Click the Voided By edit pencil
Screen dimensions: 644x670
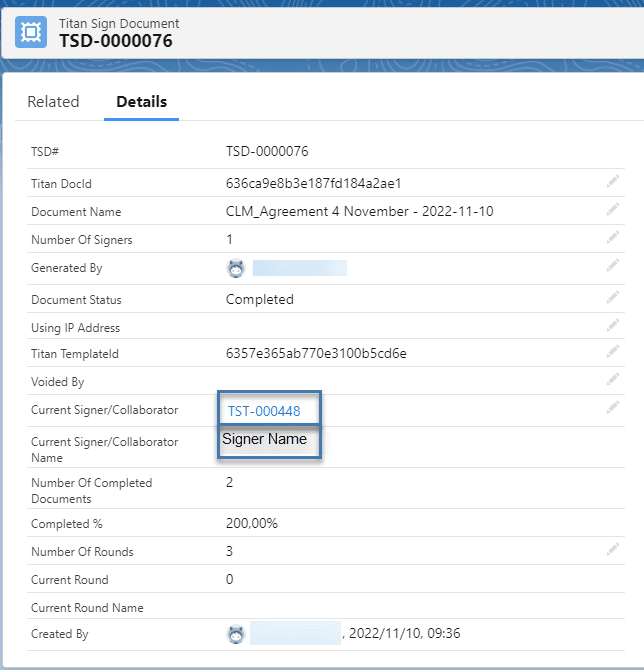tap(612, 380)
